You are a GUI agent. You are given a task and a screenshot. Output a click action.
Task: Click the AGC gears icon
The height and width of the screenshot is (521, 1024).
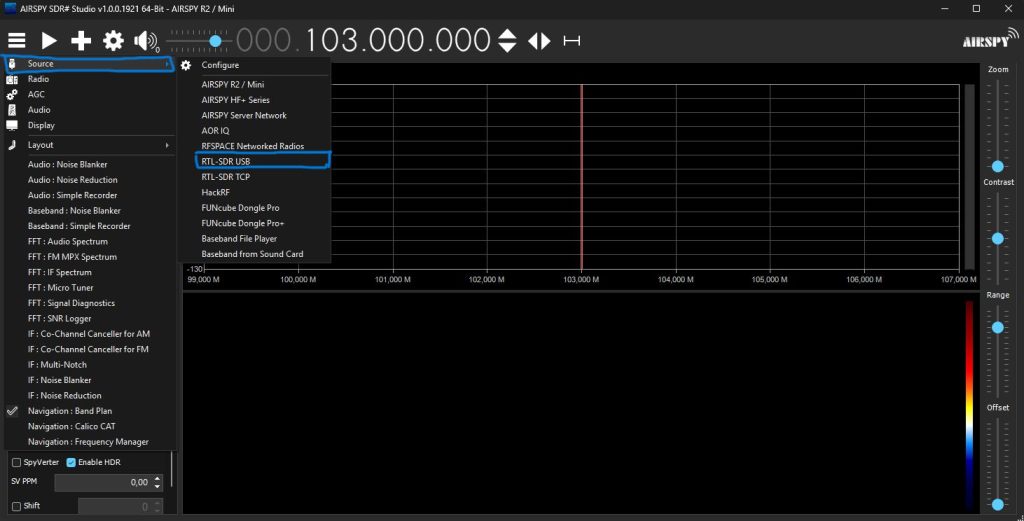pos(12,94)
